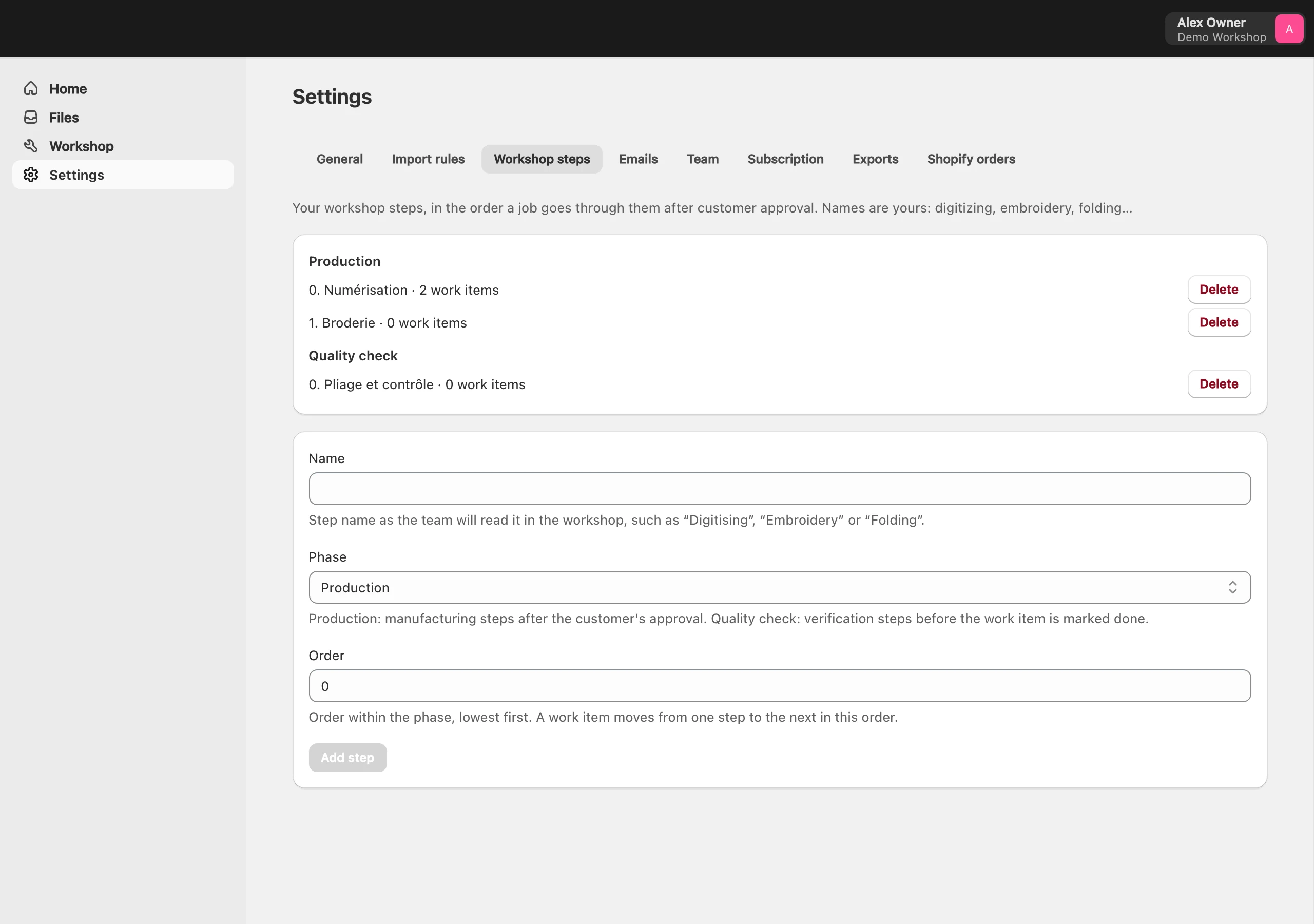
Task: Click the 'Demo Workshop' label in header
Action: tap(1221, 37)
